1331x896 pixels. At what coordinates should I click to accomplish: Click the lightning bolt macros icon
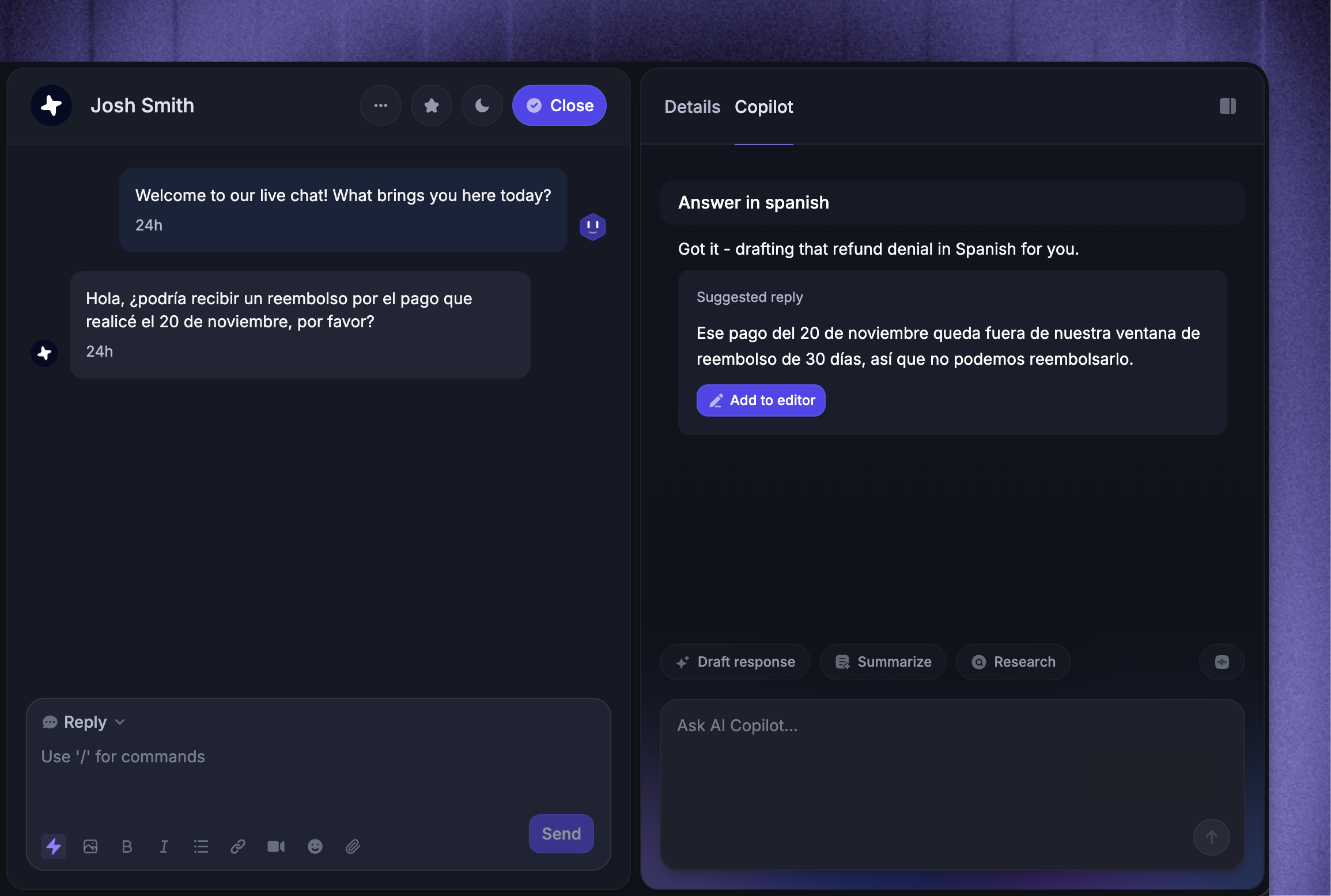[54, 846]
